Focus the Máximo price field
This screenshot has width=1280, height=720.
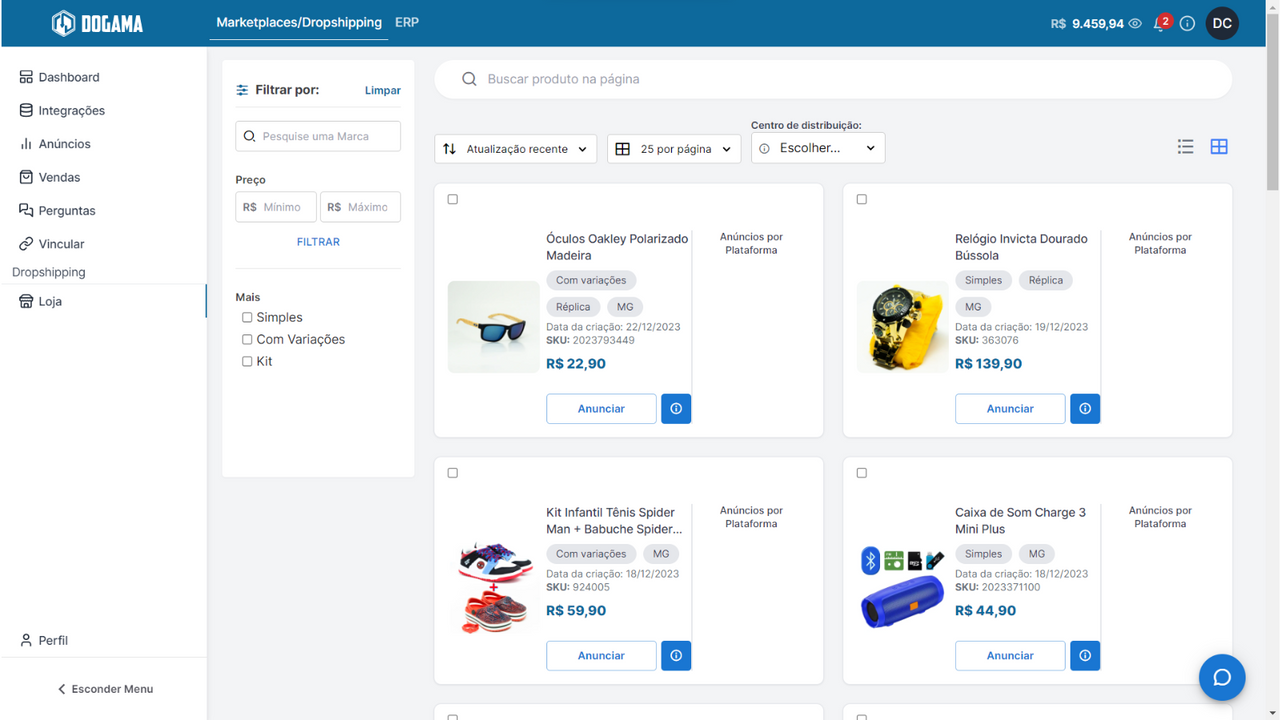pyautogui.click(x=360, y=207)
